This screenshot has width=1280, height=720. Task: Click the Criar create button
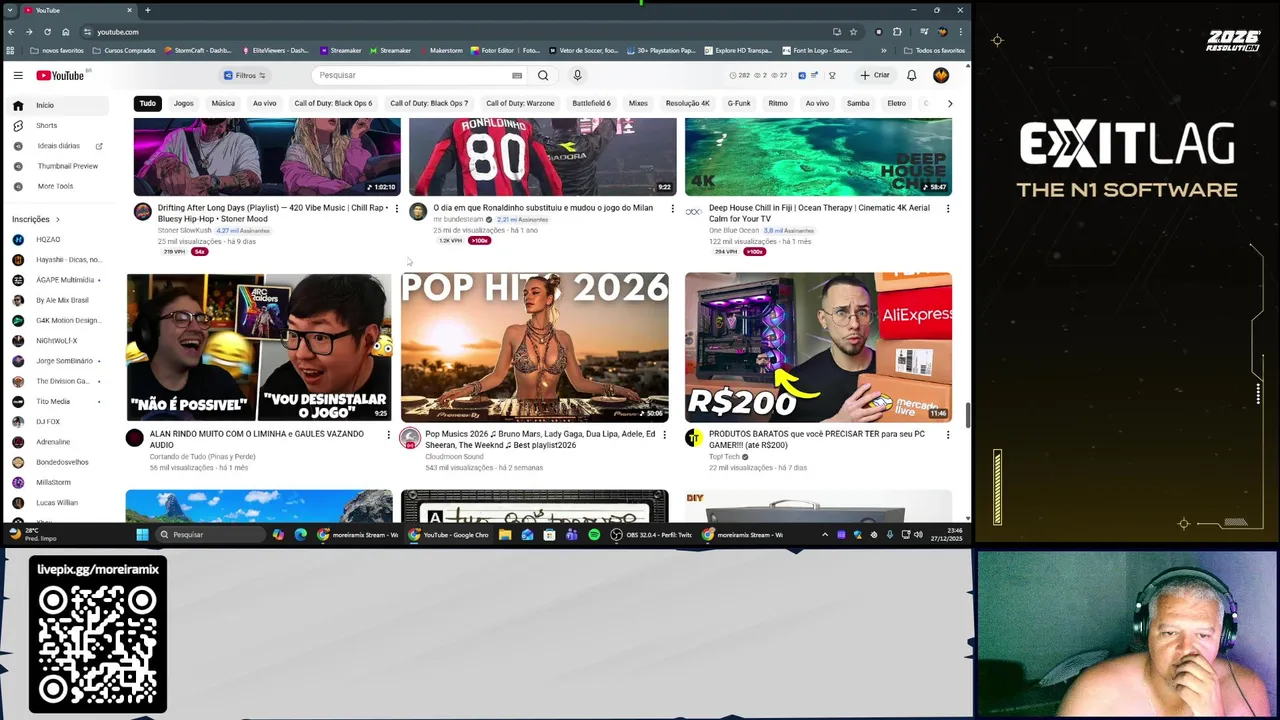pos(874,75)
